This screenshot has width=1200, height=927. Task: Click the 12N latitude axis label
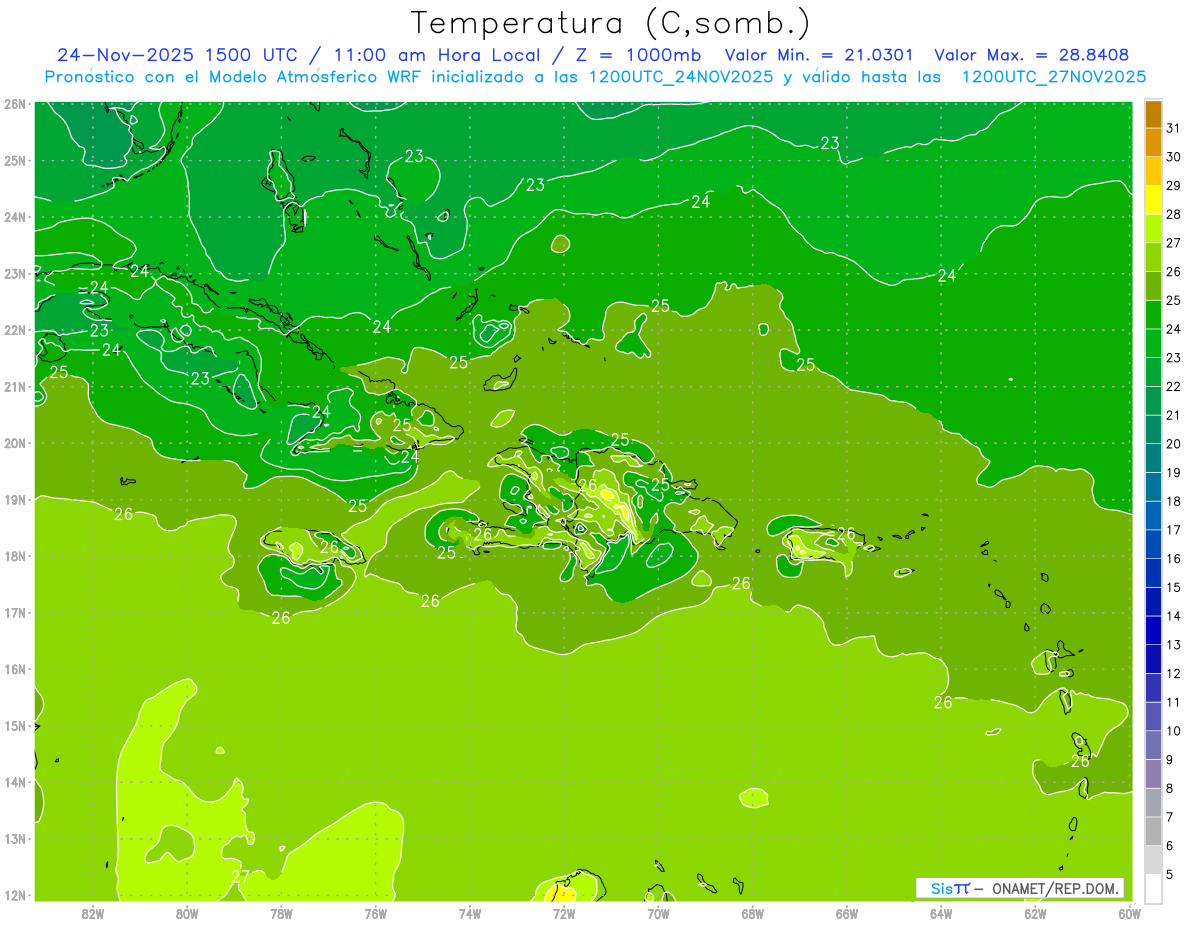coord(14,895)
